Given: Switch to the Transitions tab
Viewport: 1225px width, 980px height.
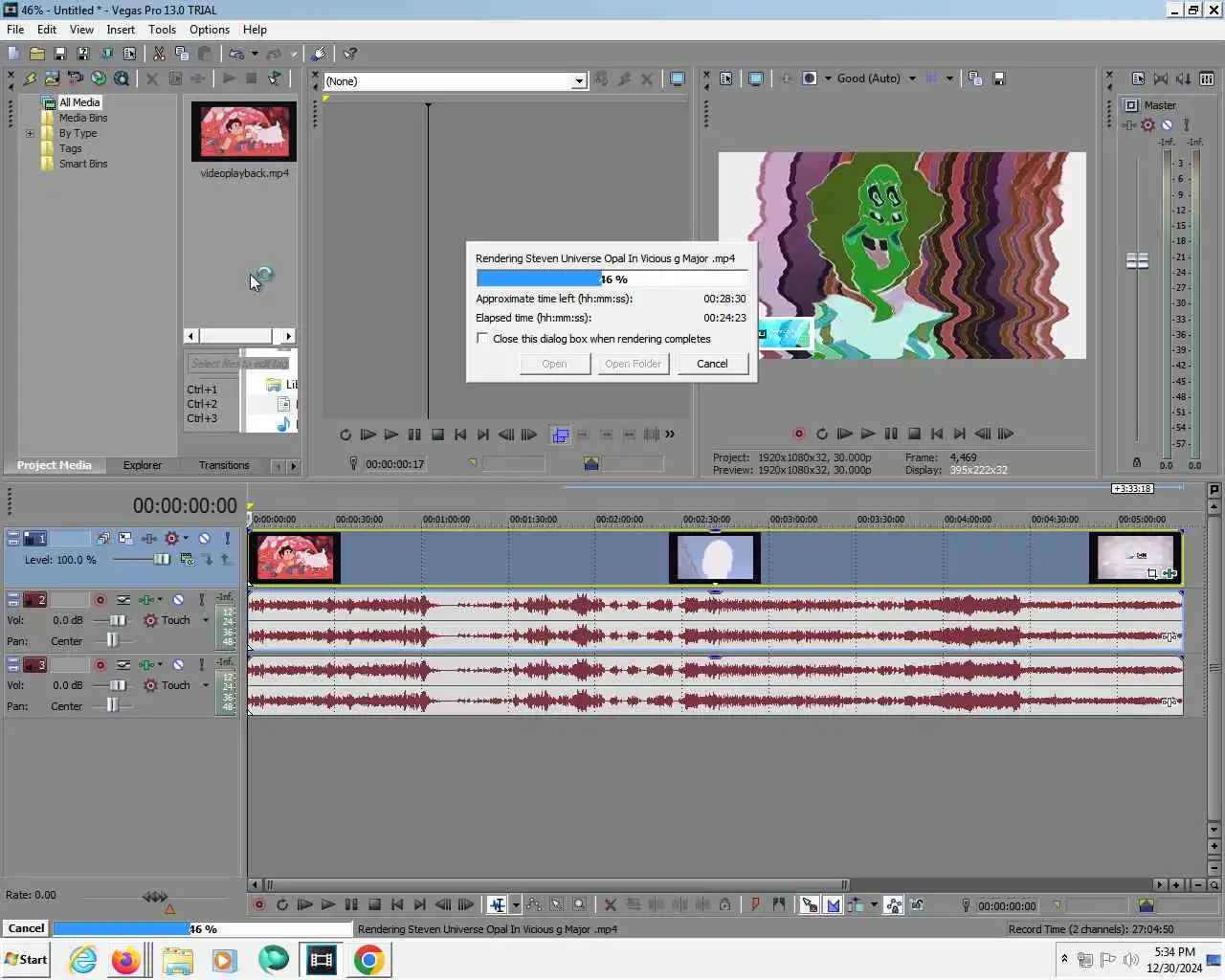Looking at the screenshot, I should pos(224,465).
